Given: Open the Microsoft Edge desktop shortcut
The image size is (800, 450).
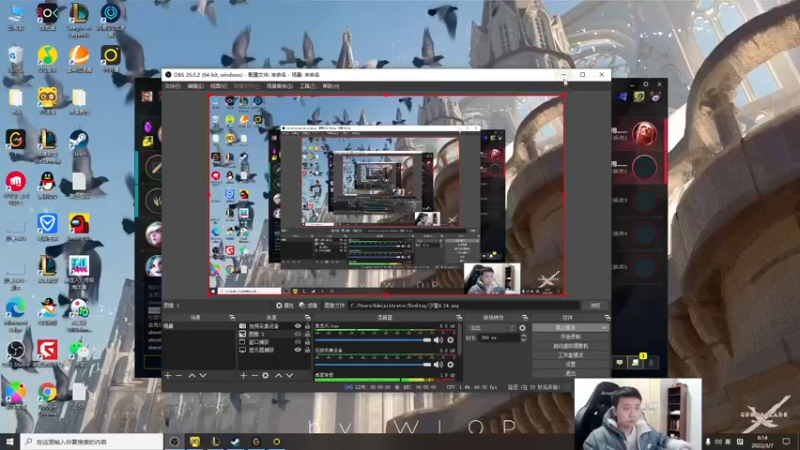Looking at the screenshot, I should click(x=16, y=312).
